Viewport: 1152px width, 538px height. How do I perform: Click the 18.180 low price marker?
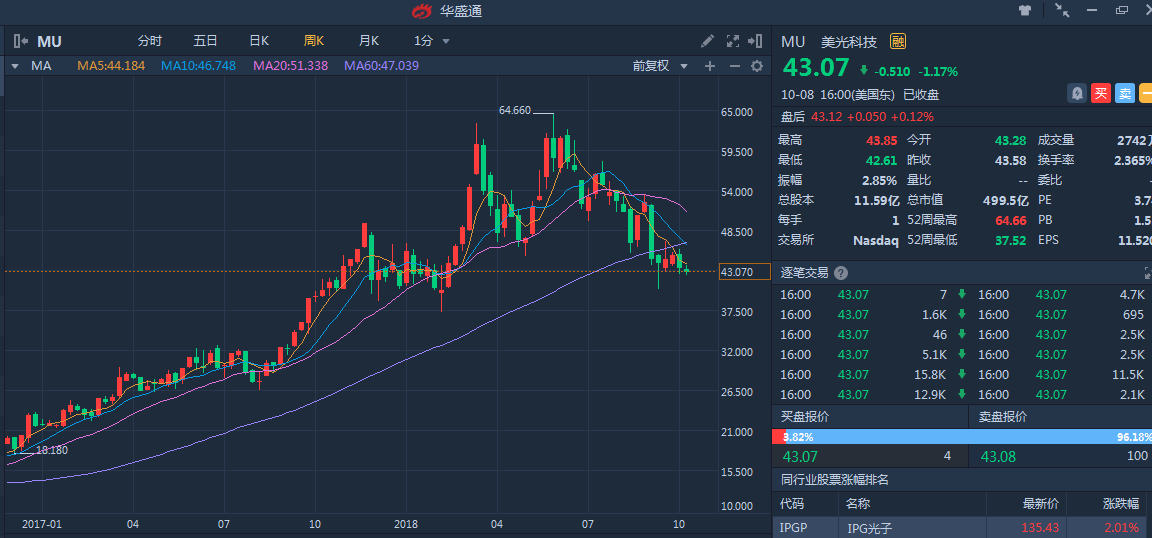[x=51, y=450]
